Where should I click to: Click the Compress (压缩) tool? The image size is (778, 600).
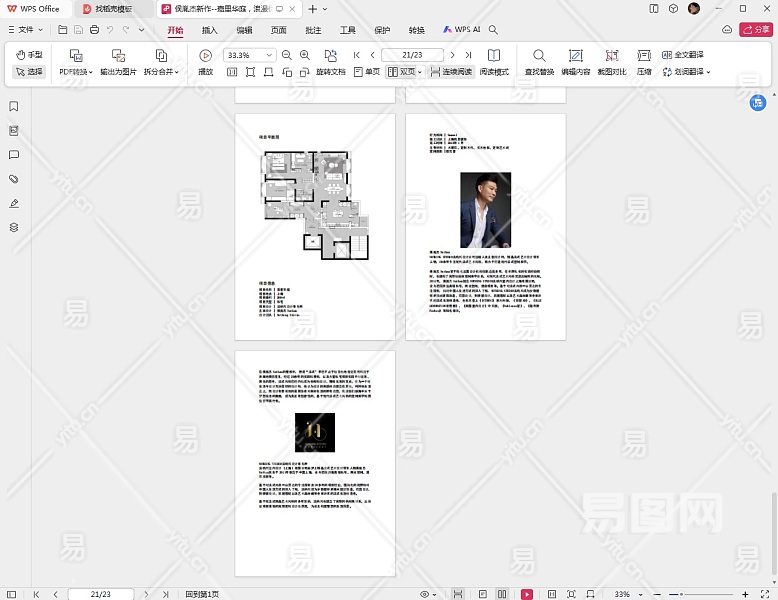pos(644,56)
